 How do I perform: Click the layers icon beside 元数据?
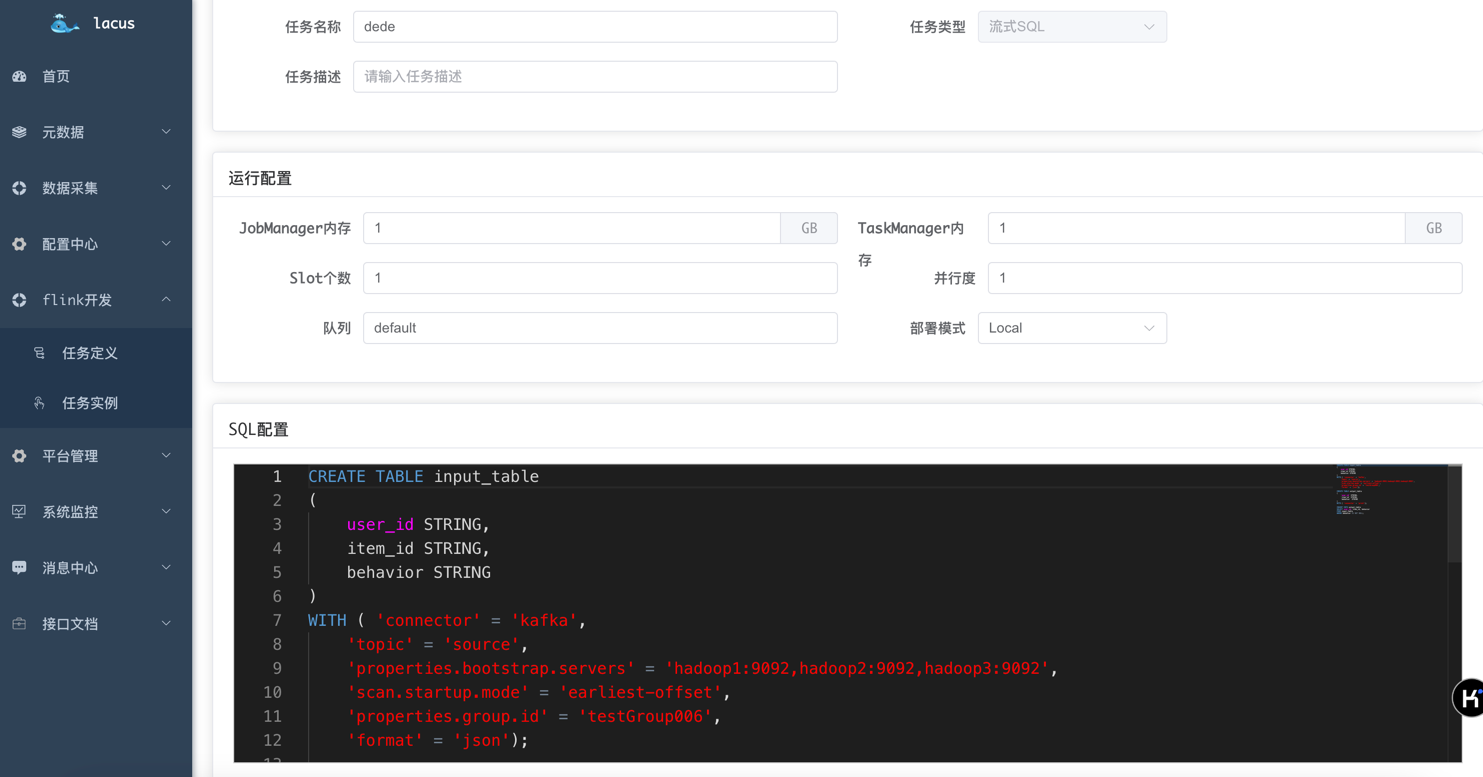(x=20, y=132)
